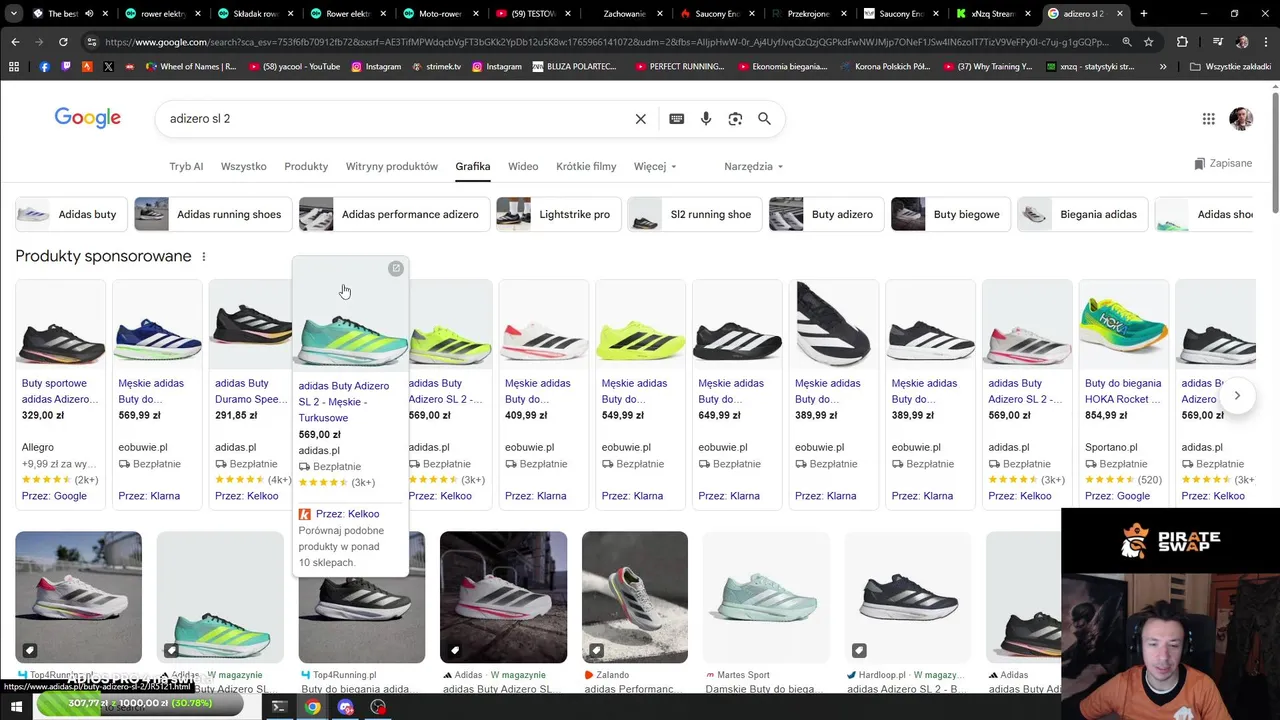Open the Krótkie filmy tab
The width and height of the screenshot is (1280, 720).
point(586,166)
